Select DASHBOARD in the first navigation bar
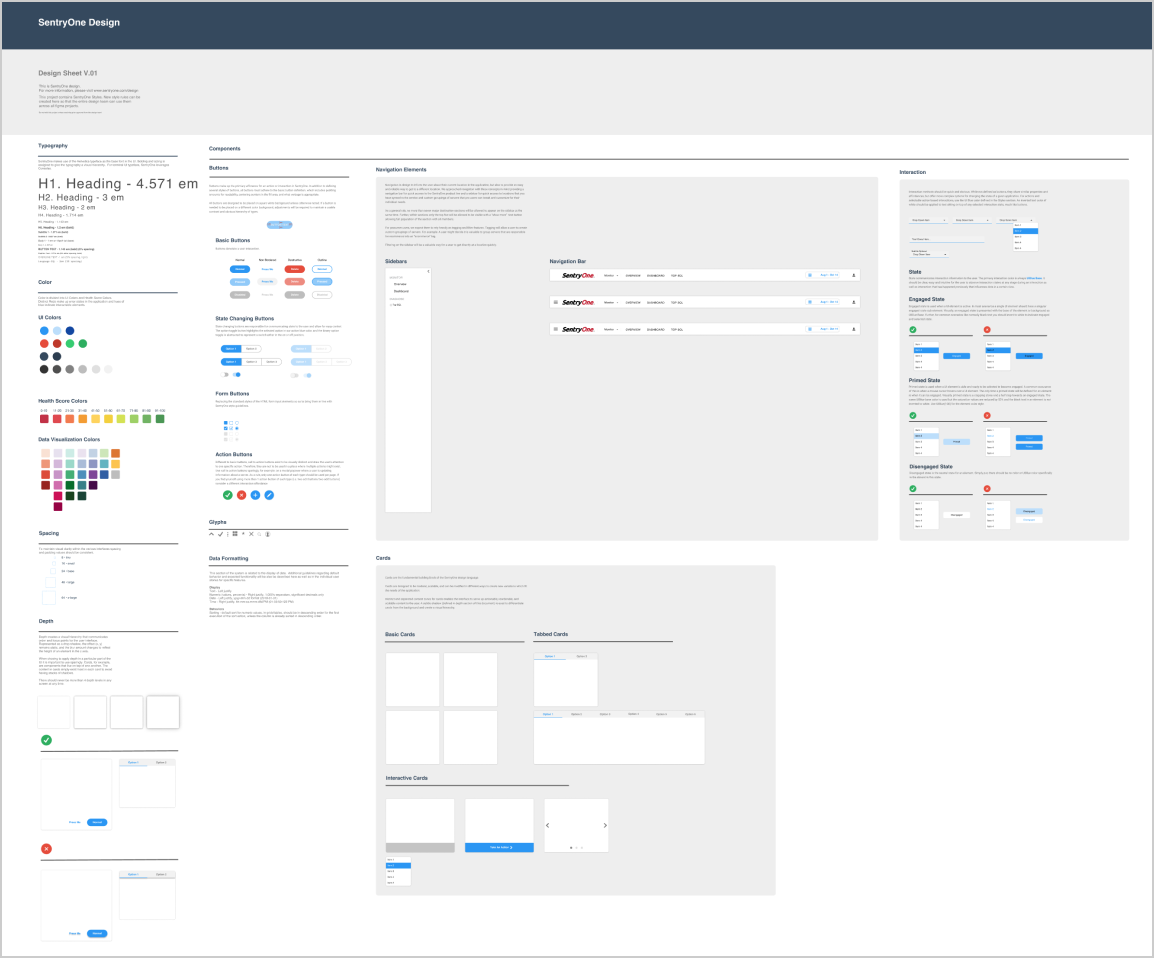The height and width of the screenshot is (958, 1154). [x=655, y=275]
